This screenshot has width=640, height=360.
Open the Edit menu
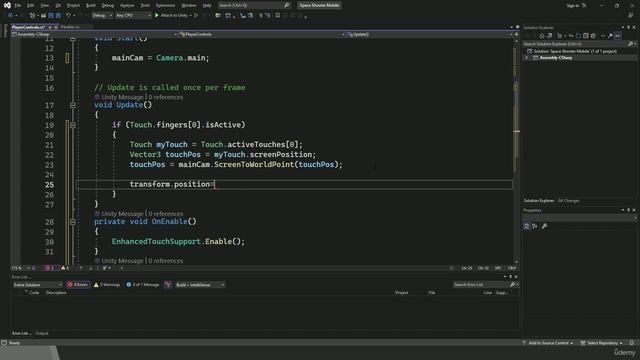tap(31, 5)
